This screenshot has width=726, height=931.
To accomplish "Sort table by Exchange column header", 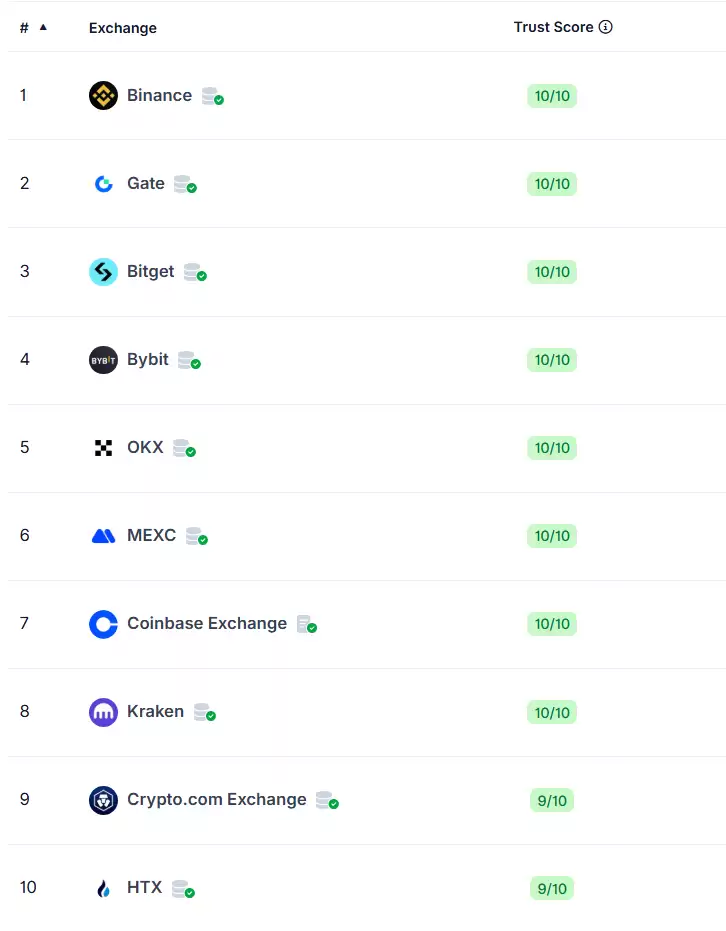I will coord(122,28).
